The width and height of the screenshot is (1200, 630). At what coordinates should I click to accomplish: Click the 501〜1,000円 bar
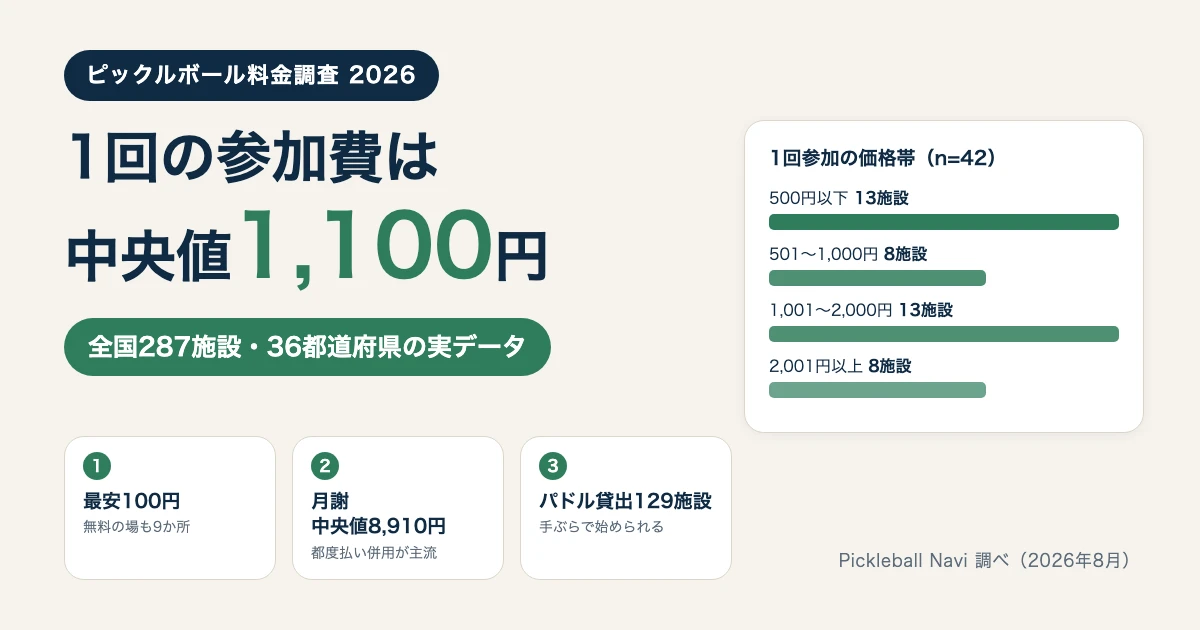(x=877, y=278)
